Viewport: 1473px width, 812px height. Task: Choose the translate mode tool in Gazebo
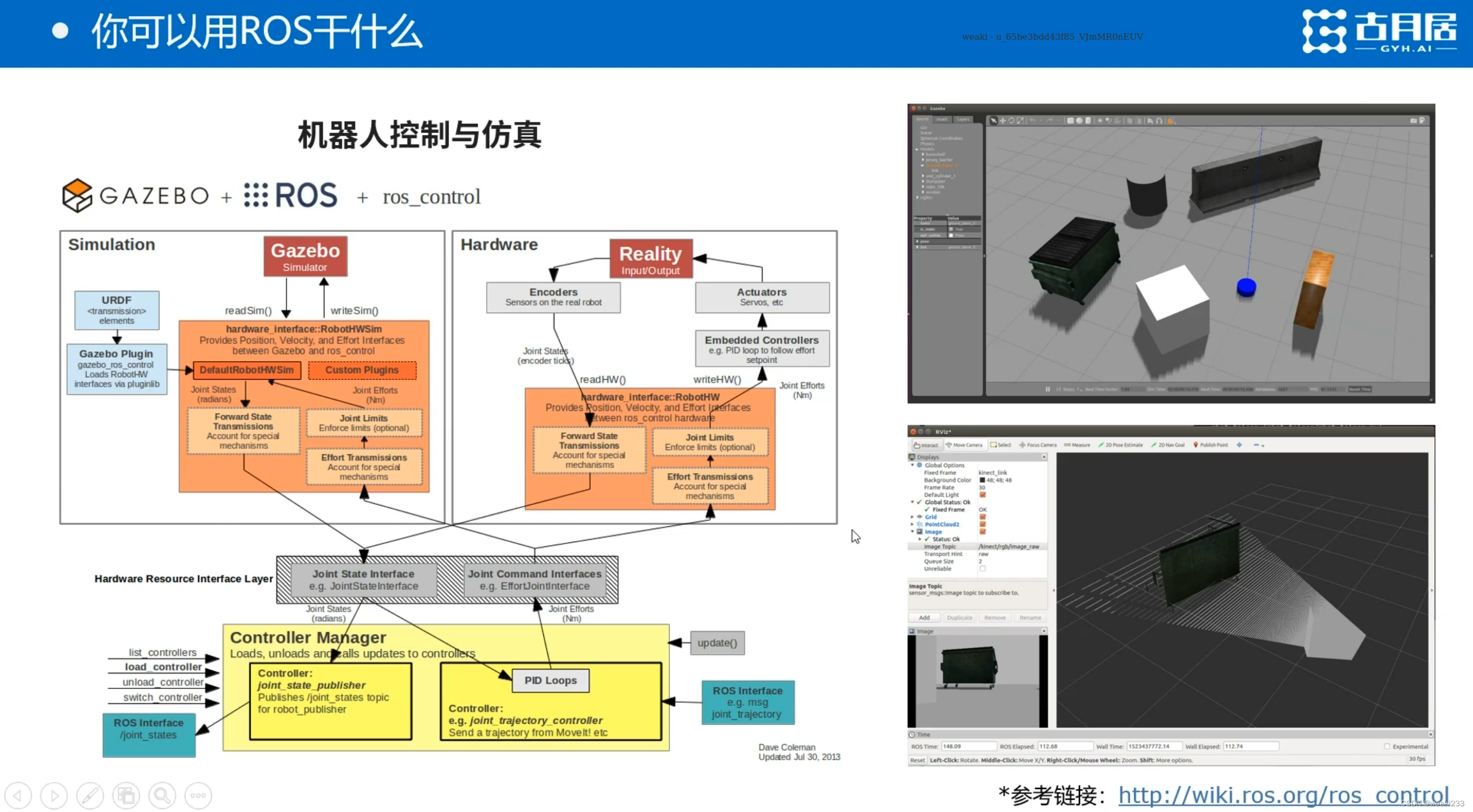tap(1002, 121)
